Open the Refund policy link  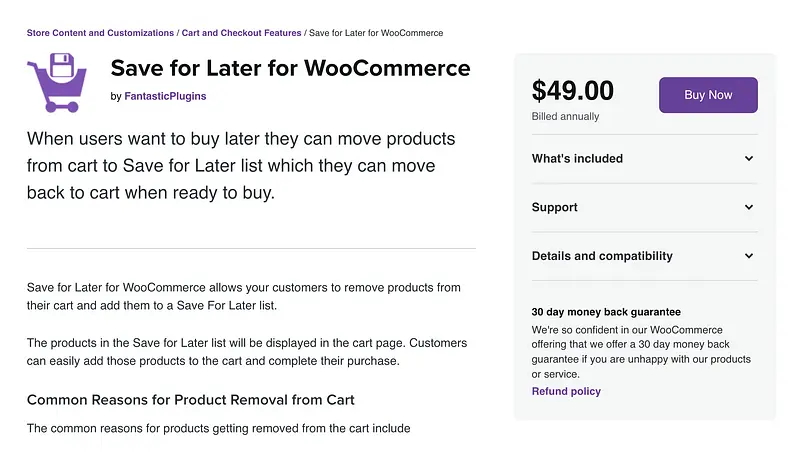pos(566,391)
